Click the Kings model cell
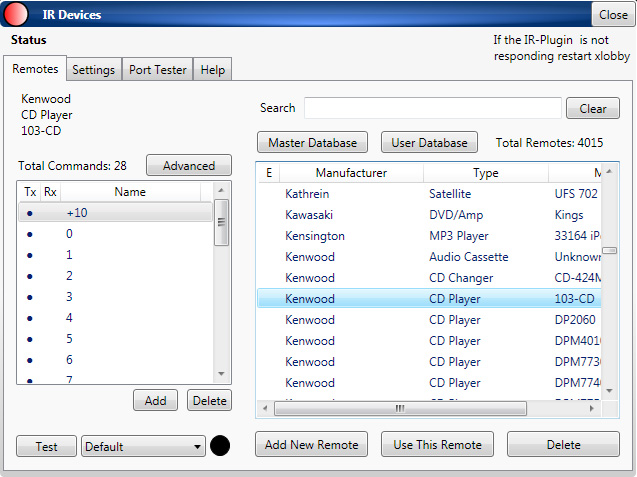Image resolution: width=637 pixels, height=477 pixels. pos(569,215)
